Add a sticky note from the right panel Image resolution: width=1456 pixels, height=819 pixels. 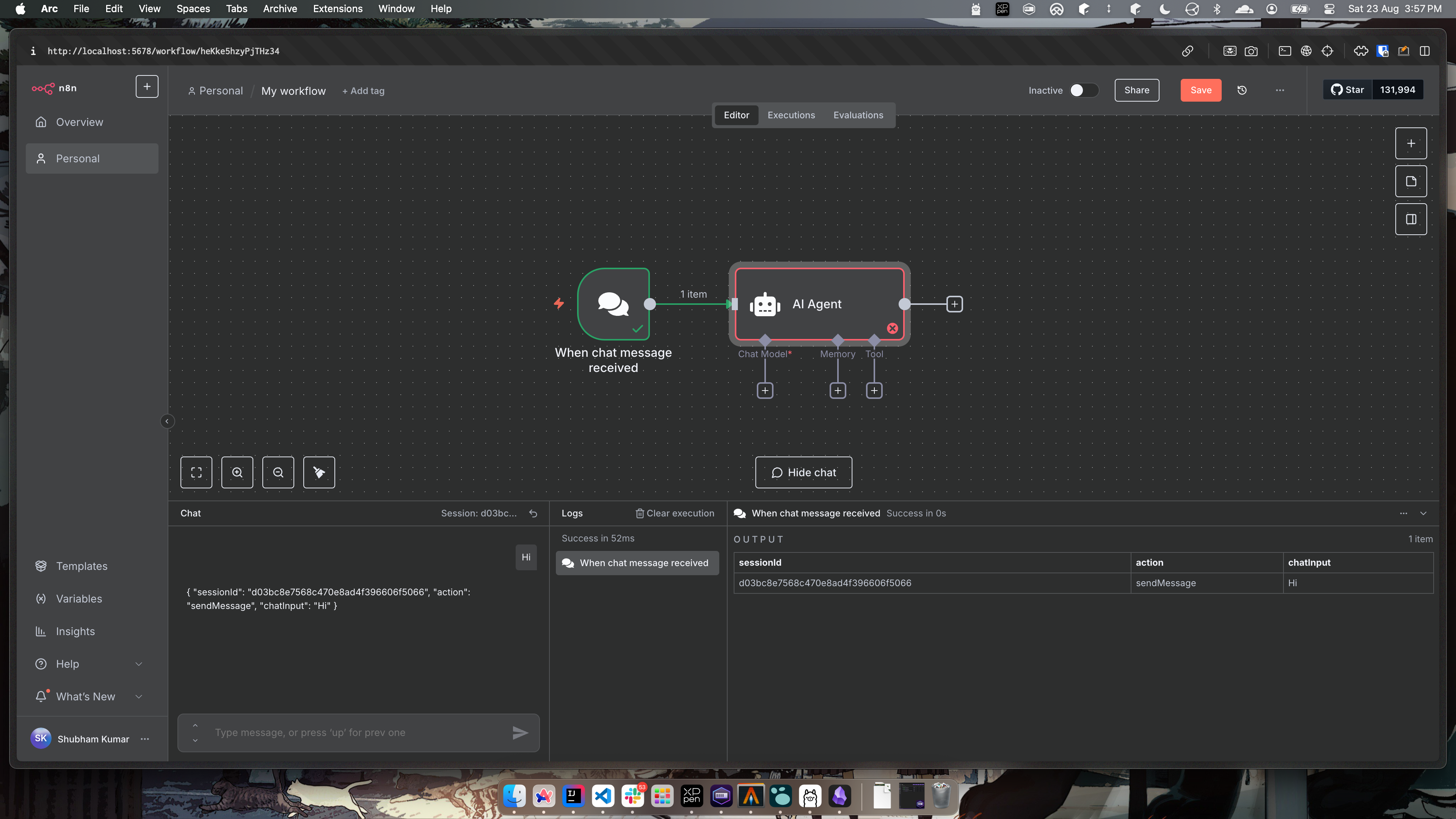click(x=1411, y=181)
